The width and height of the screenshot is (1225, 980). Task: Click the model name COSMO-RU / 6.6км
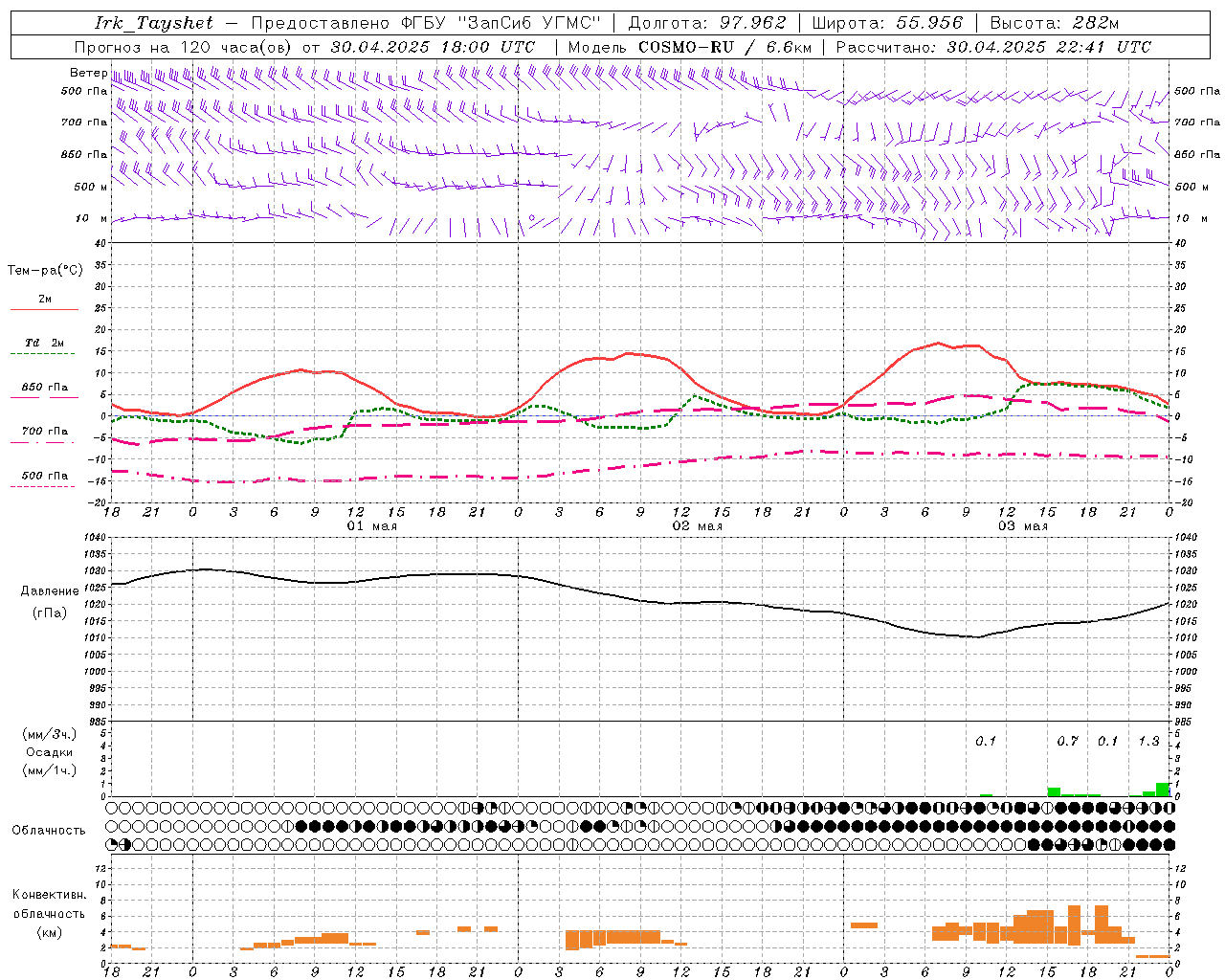coord(724,47)
